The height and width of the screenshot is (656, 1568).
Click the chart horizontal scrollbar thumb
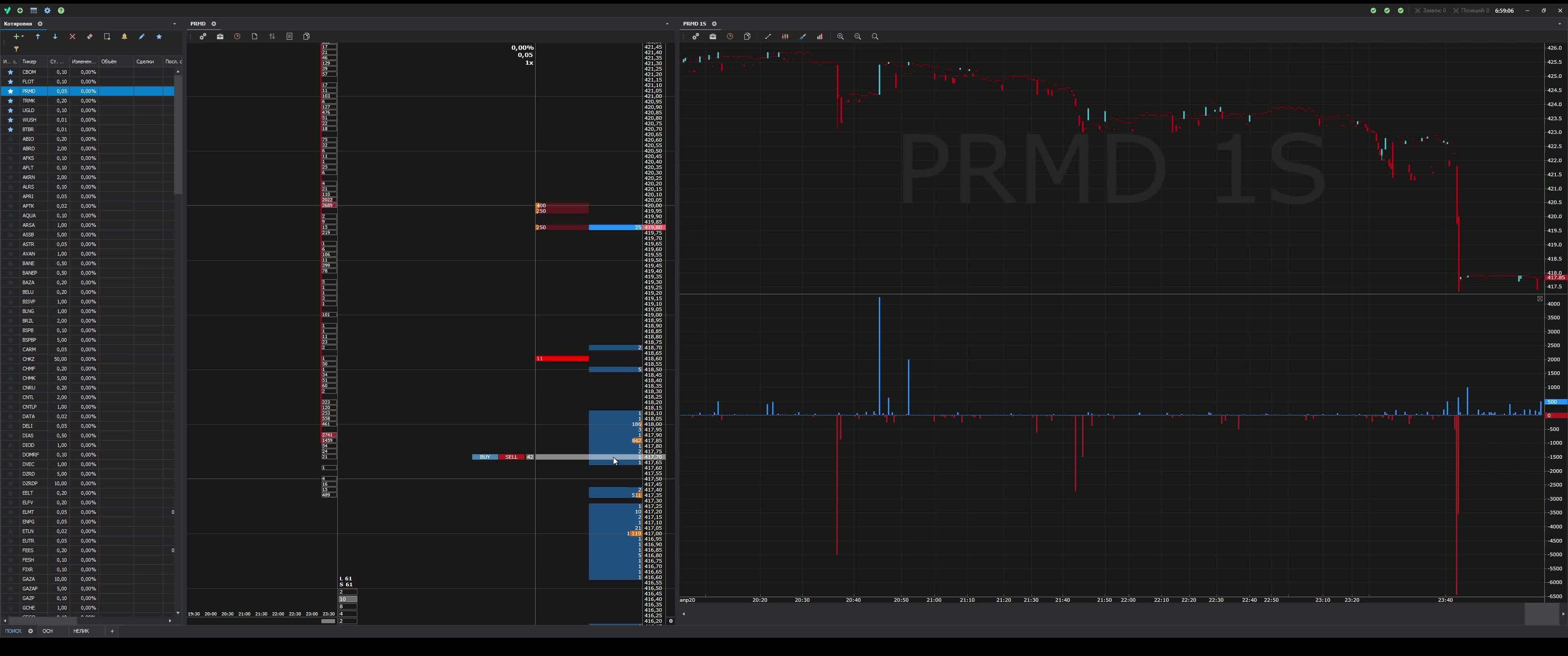(1541, 614)
